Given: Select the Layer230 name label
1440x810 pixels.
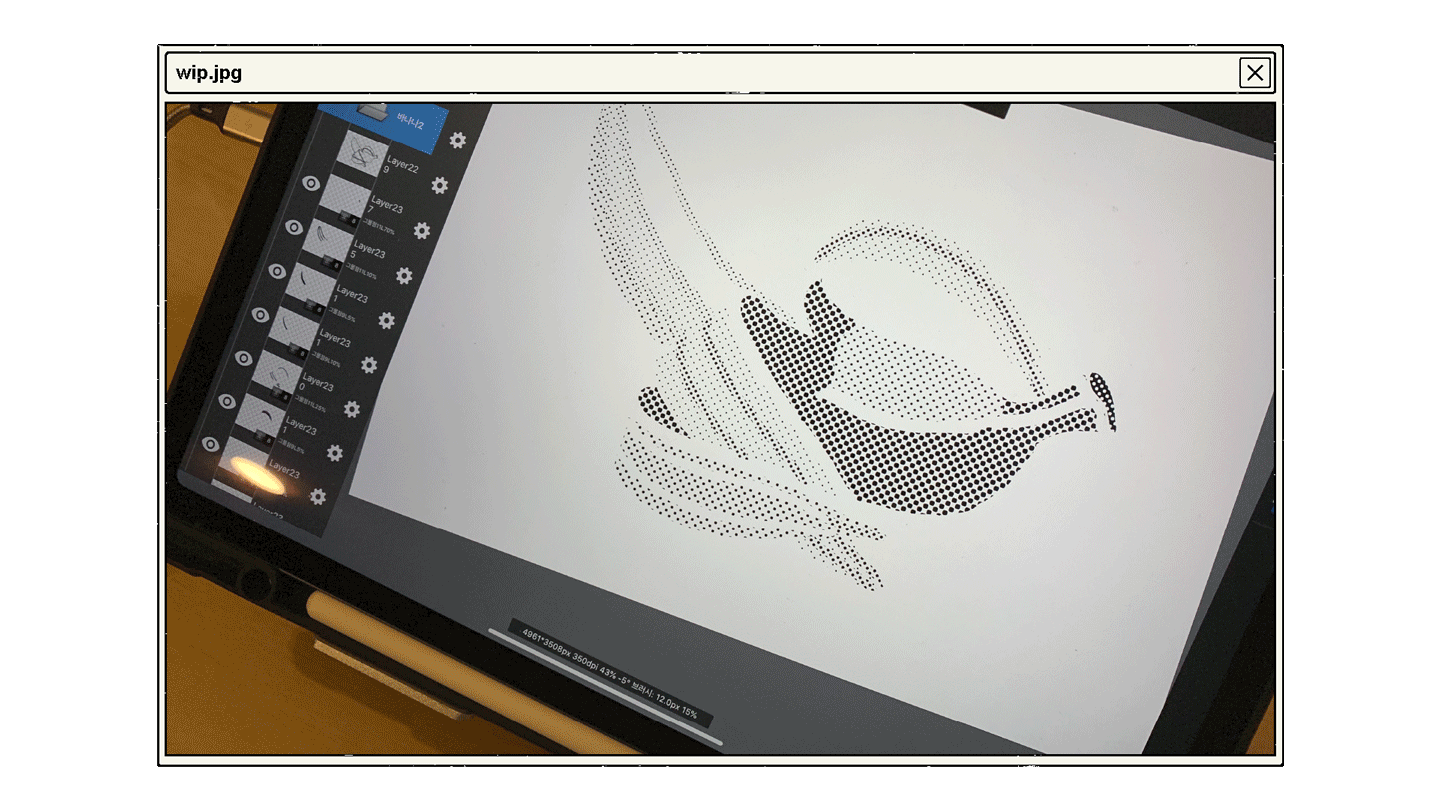Looking at the screenshot, I should click(317, 382).
